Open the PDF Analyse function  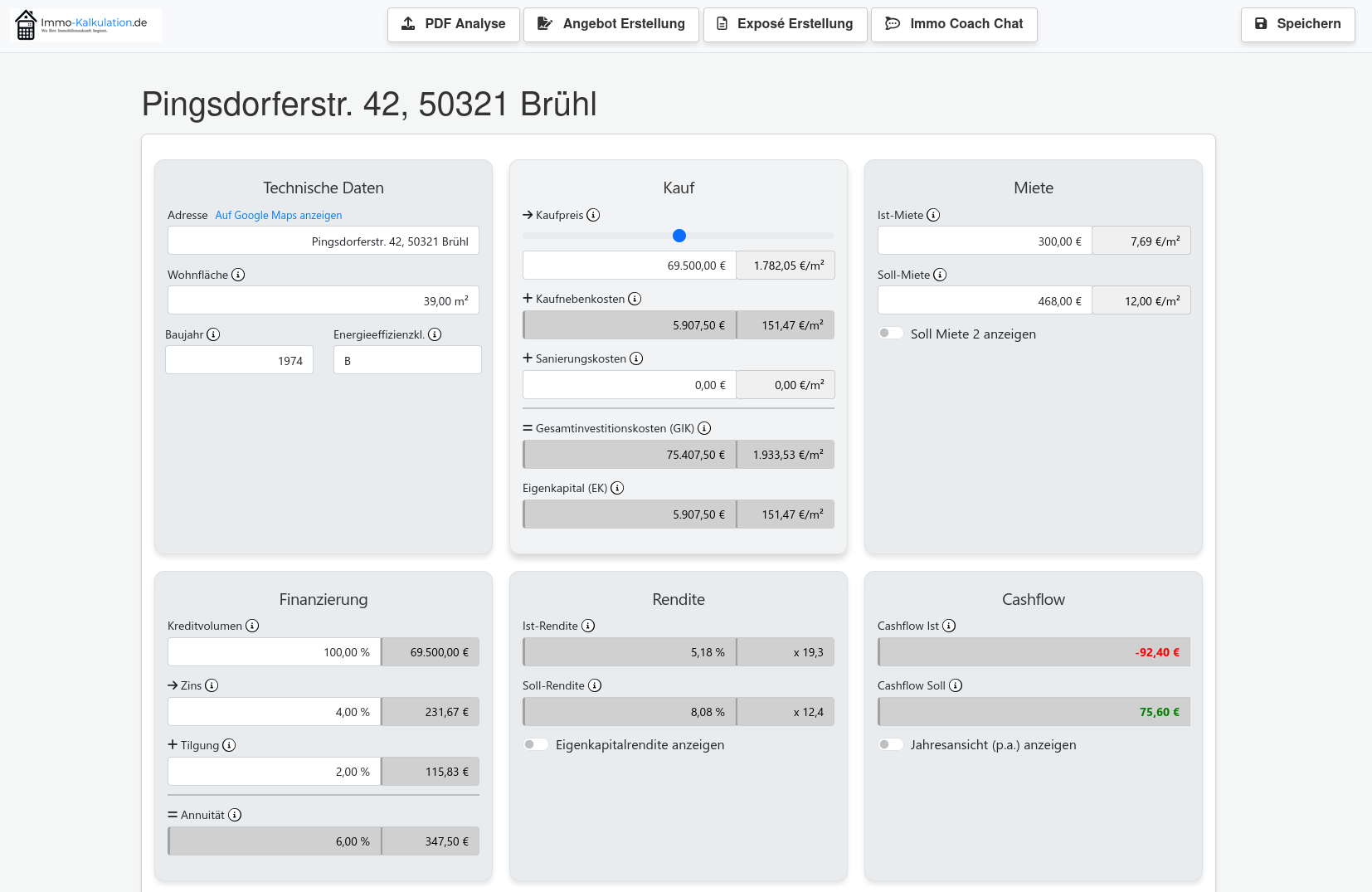click(454, 24)
